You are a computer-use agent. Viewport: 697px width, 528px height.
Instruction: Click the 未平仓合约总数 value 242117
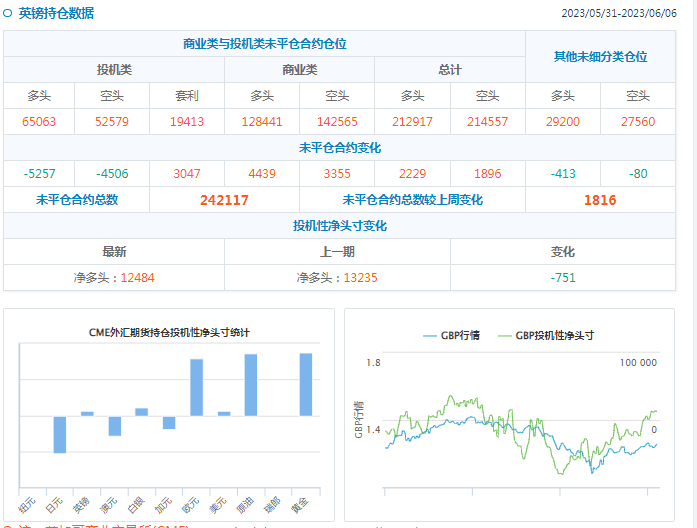pos(224,200)
